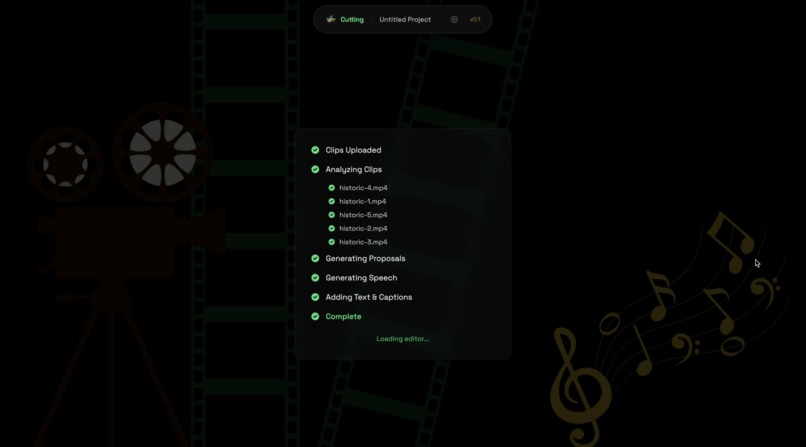
Task: Click checkmark next to Adding Text & Captions
Action: pos(315,297)
